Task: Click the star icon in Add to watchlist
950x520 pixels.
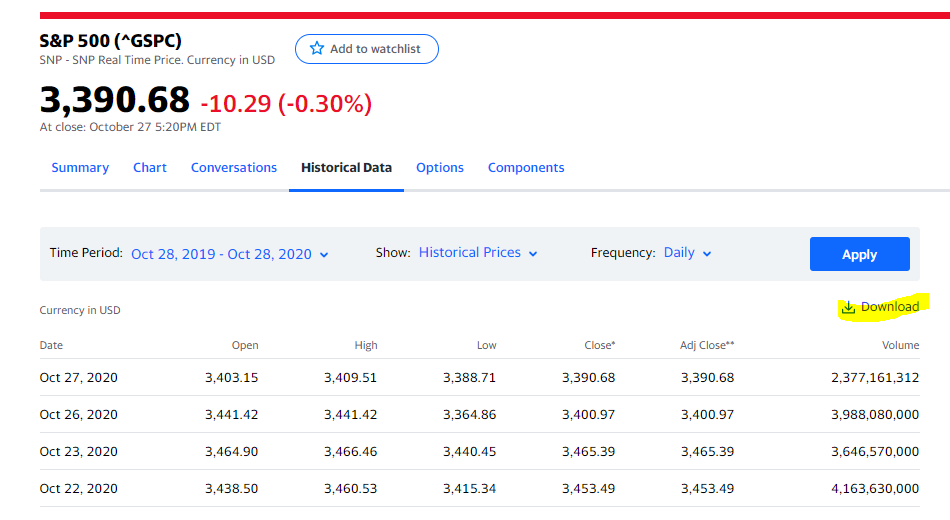Action: pyautogui.click(x=317, y=49)
